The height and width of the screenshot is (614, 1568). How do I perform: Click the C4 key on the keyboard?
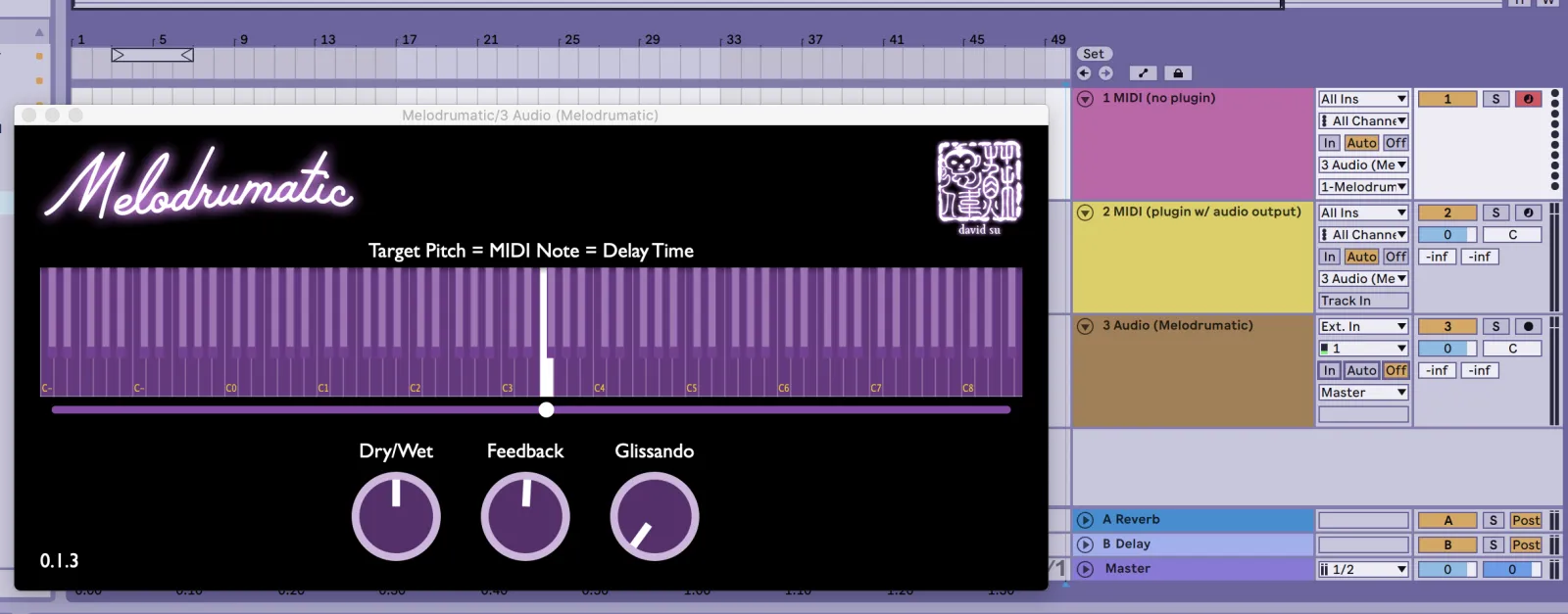[x=598, y=377]
